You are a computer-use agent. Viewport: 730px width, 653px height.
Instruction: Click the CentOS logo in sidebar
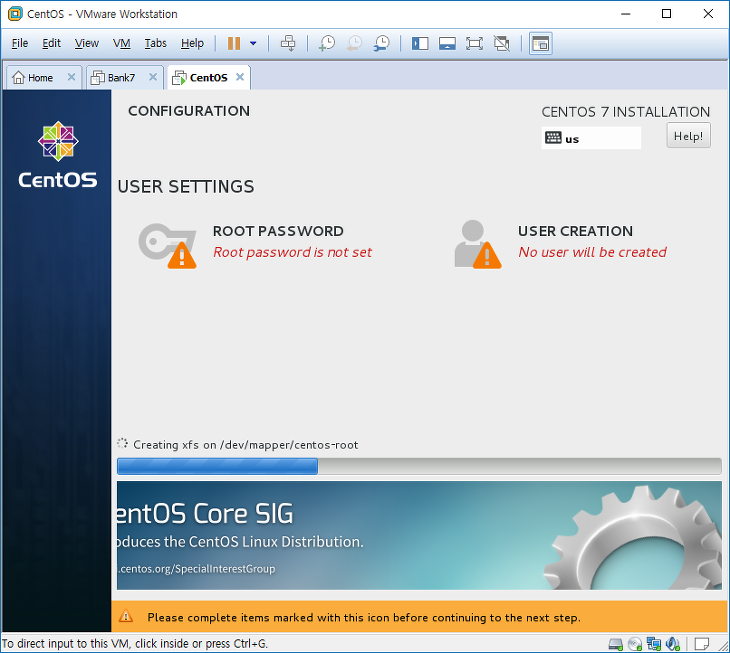[x=58, y=155]
